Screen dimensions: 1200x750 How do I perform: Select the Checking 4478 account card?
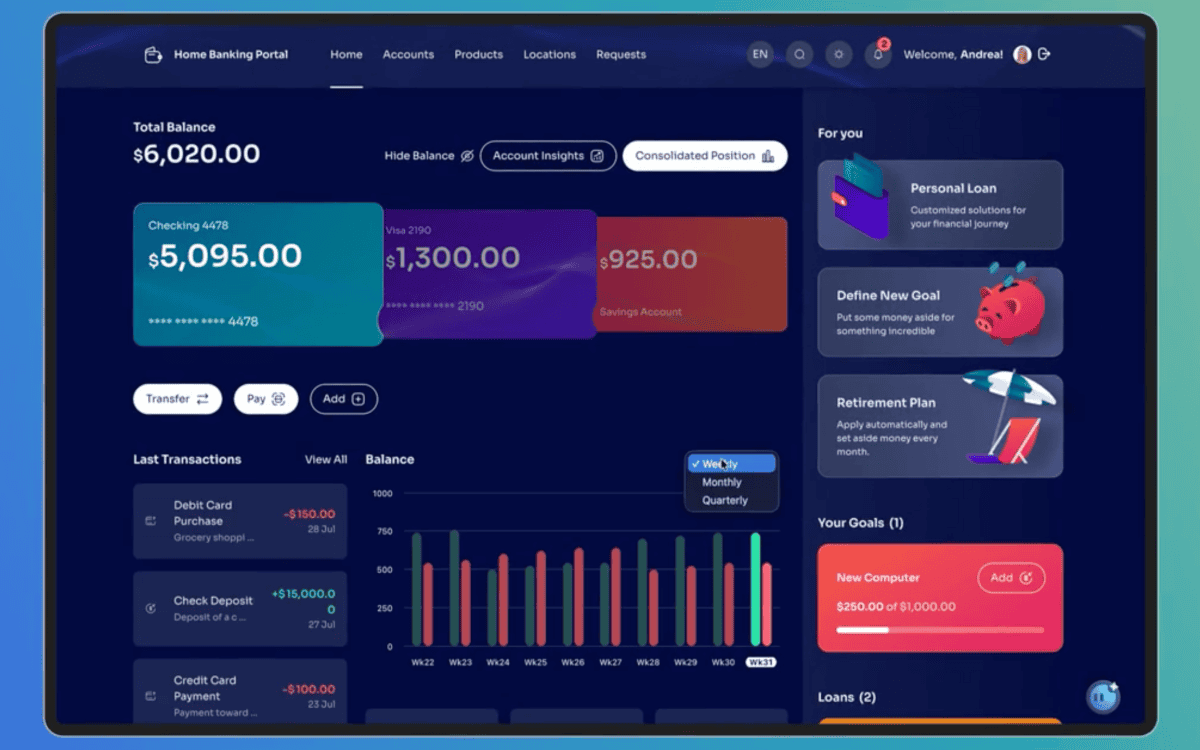[258, 274]
